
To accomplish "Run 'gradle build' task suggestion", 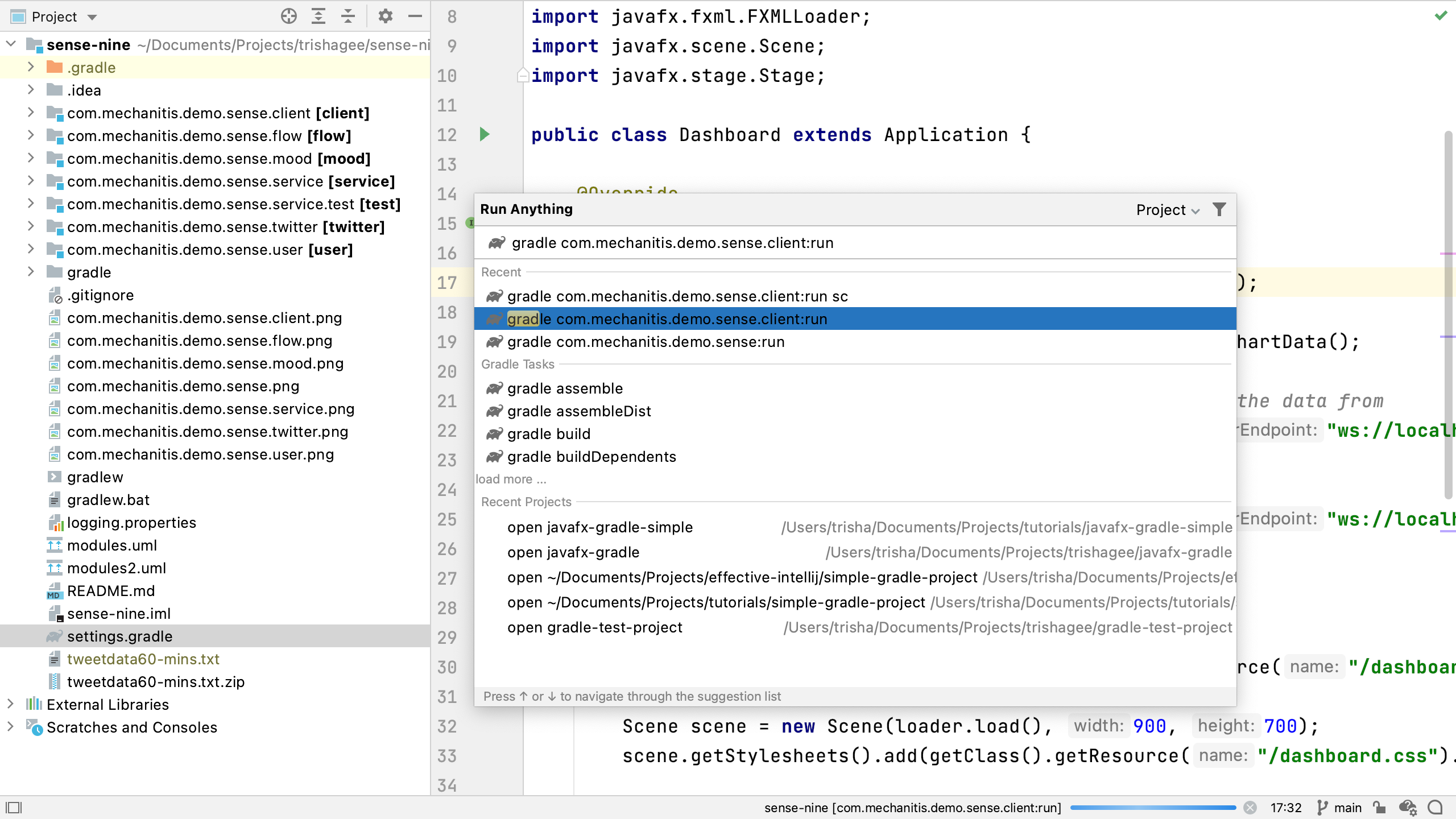I will tap(855, 433).
